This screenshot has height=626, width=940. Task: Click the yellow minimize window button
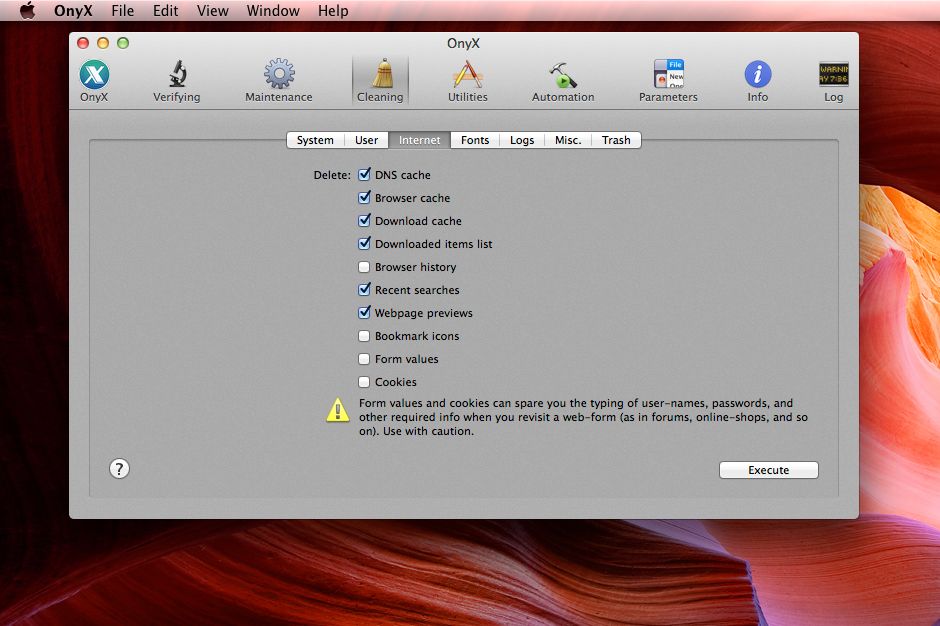pos(103,43)
